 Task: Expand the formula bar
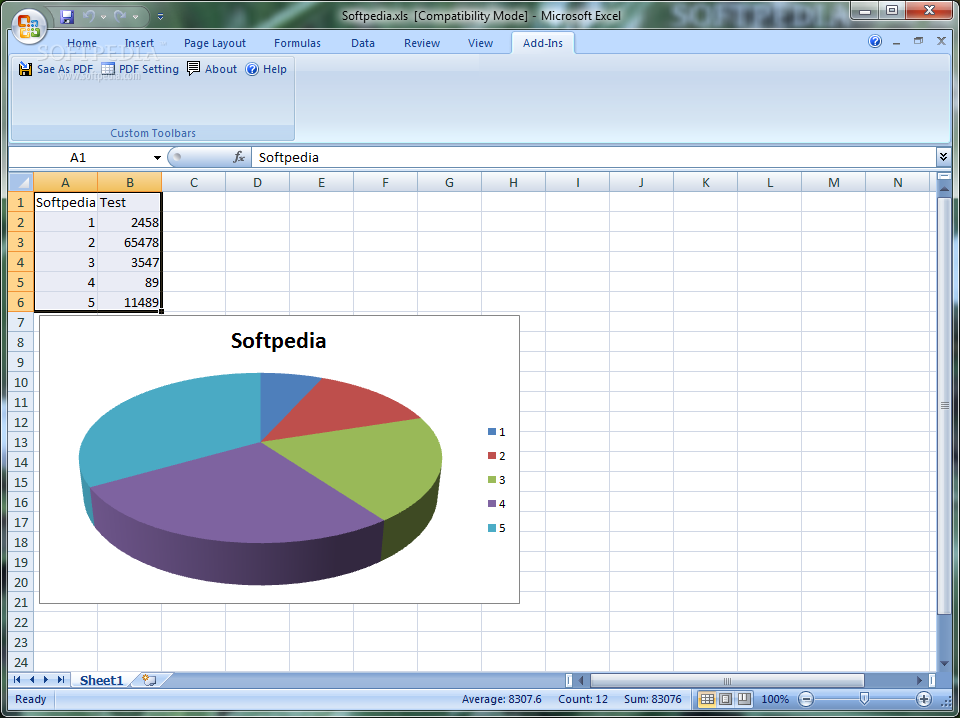(943, 157)
